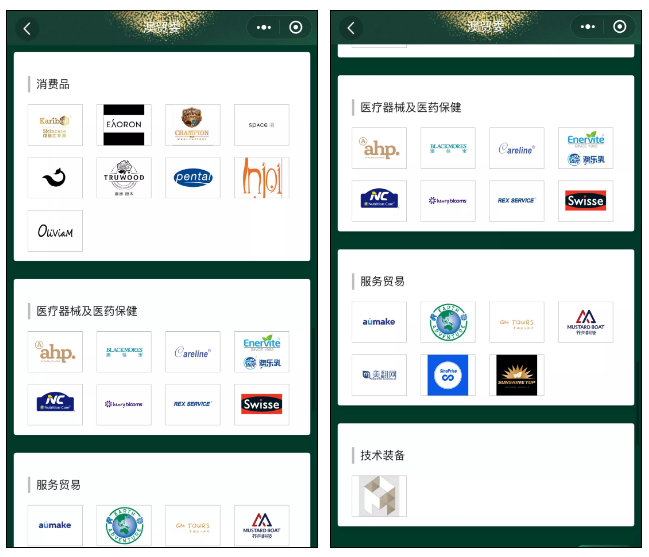Viewport: 649px width, 557px height.
Task: Choose the Swisse logo on the right screen
Action: (x=586, y=201)
